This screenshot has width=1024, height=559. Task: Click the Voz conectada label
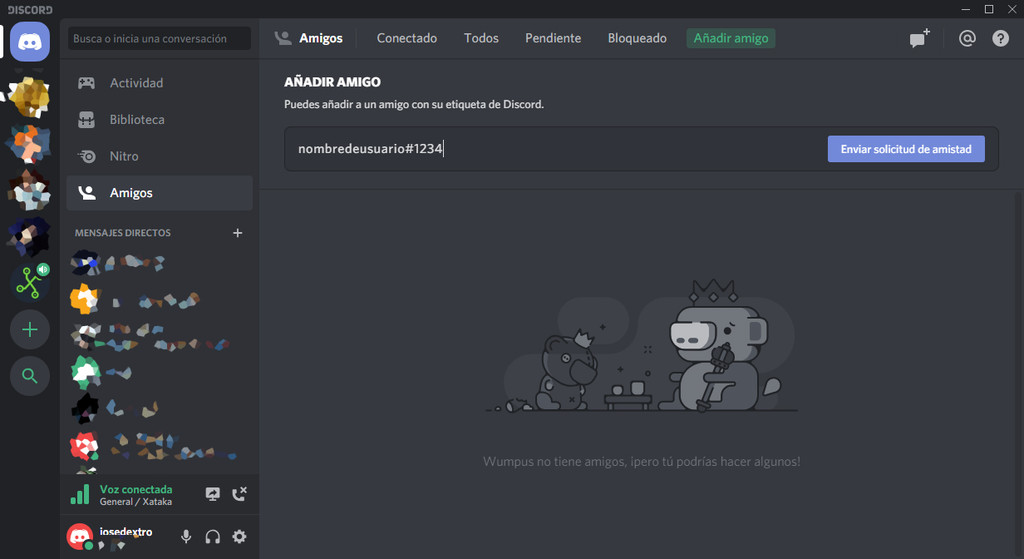[136, 489]
